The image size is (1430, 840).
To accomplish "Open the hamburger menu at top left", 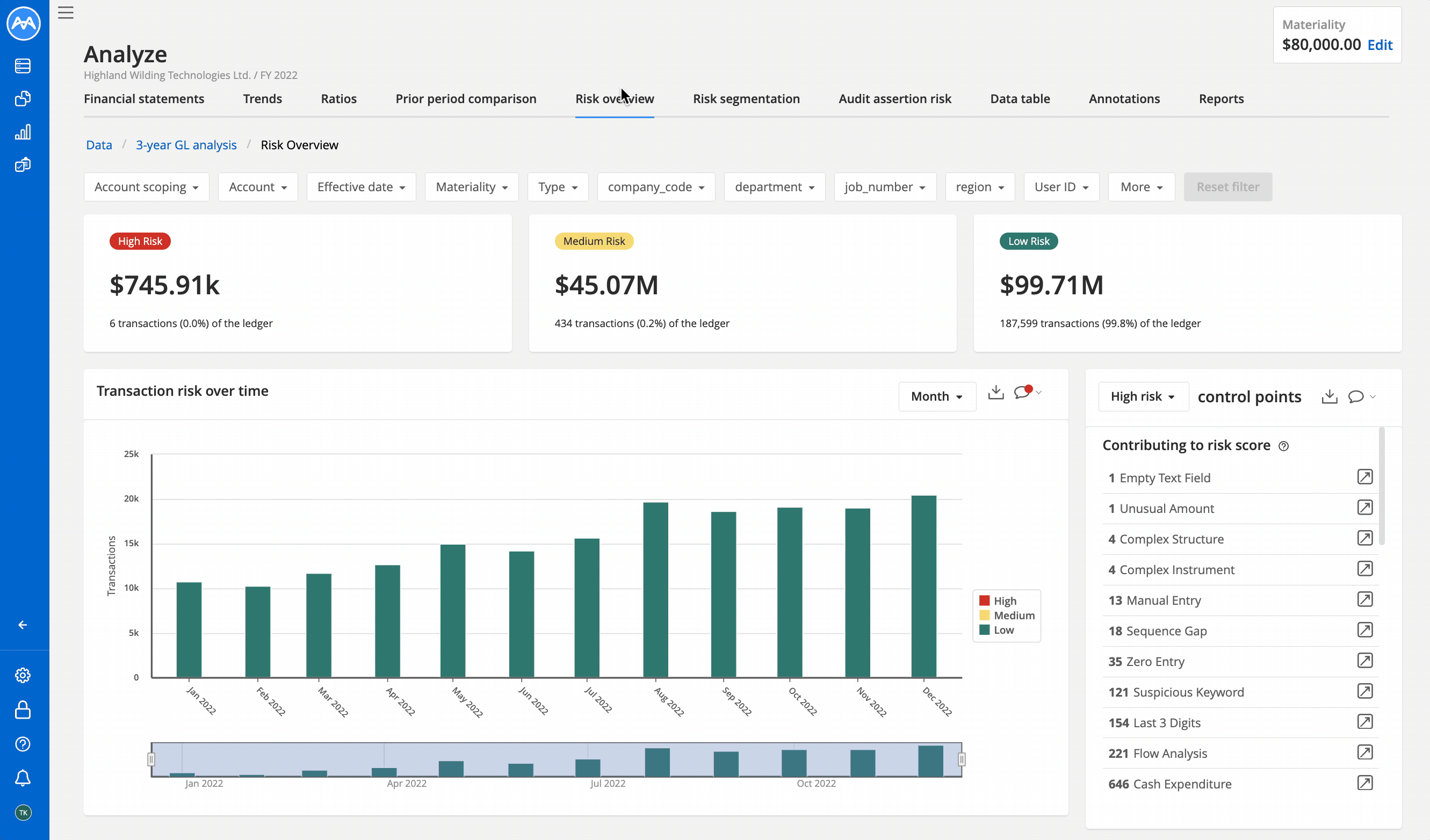I will pos(65,12).
